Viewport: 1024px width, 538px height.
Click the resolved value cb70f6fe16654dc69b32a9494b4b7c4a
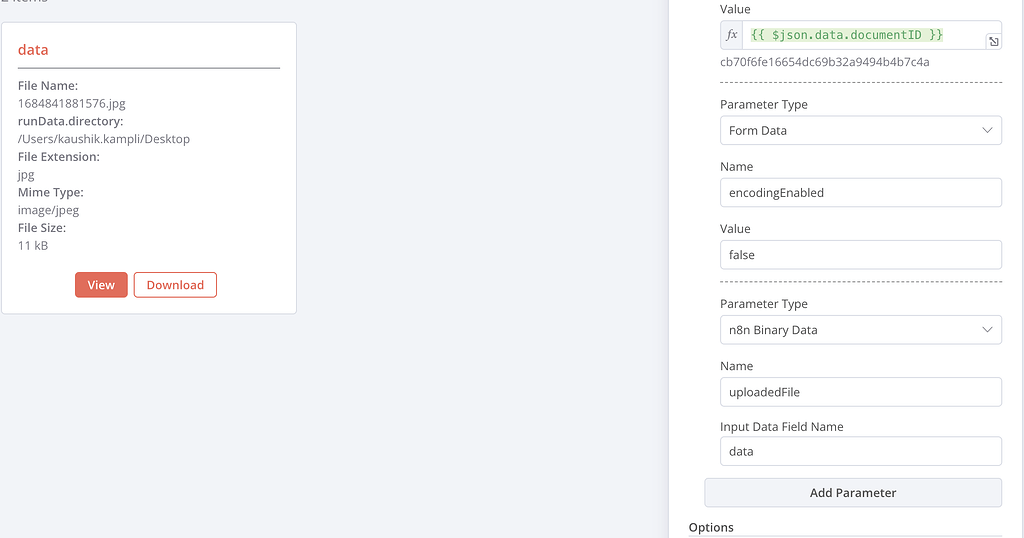[824, 62]
